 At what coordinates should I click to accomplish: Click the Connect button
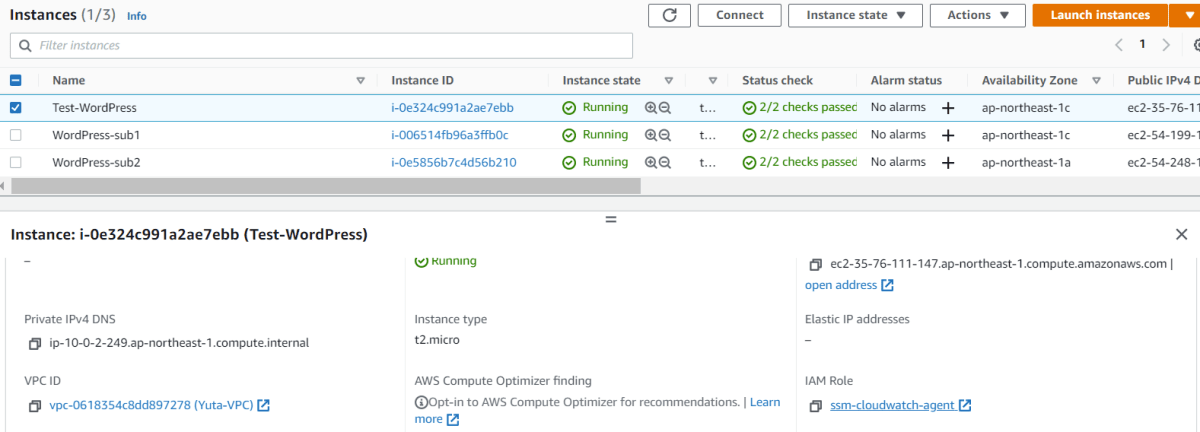pos(740,15)
